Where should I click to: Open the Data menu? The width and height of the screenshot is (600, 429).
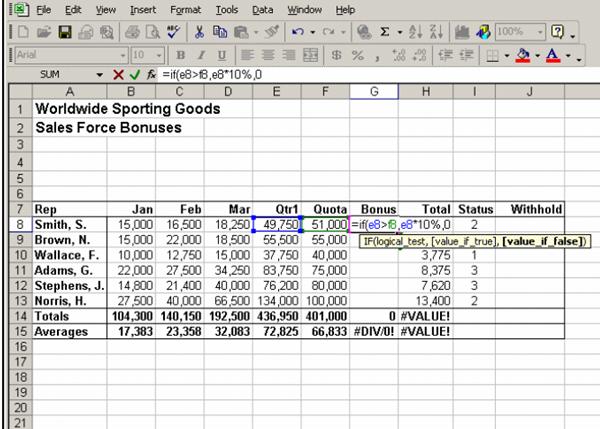coord(262,10)
